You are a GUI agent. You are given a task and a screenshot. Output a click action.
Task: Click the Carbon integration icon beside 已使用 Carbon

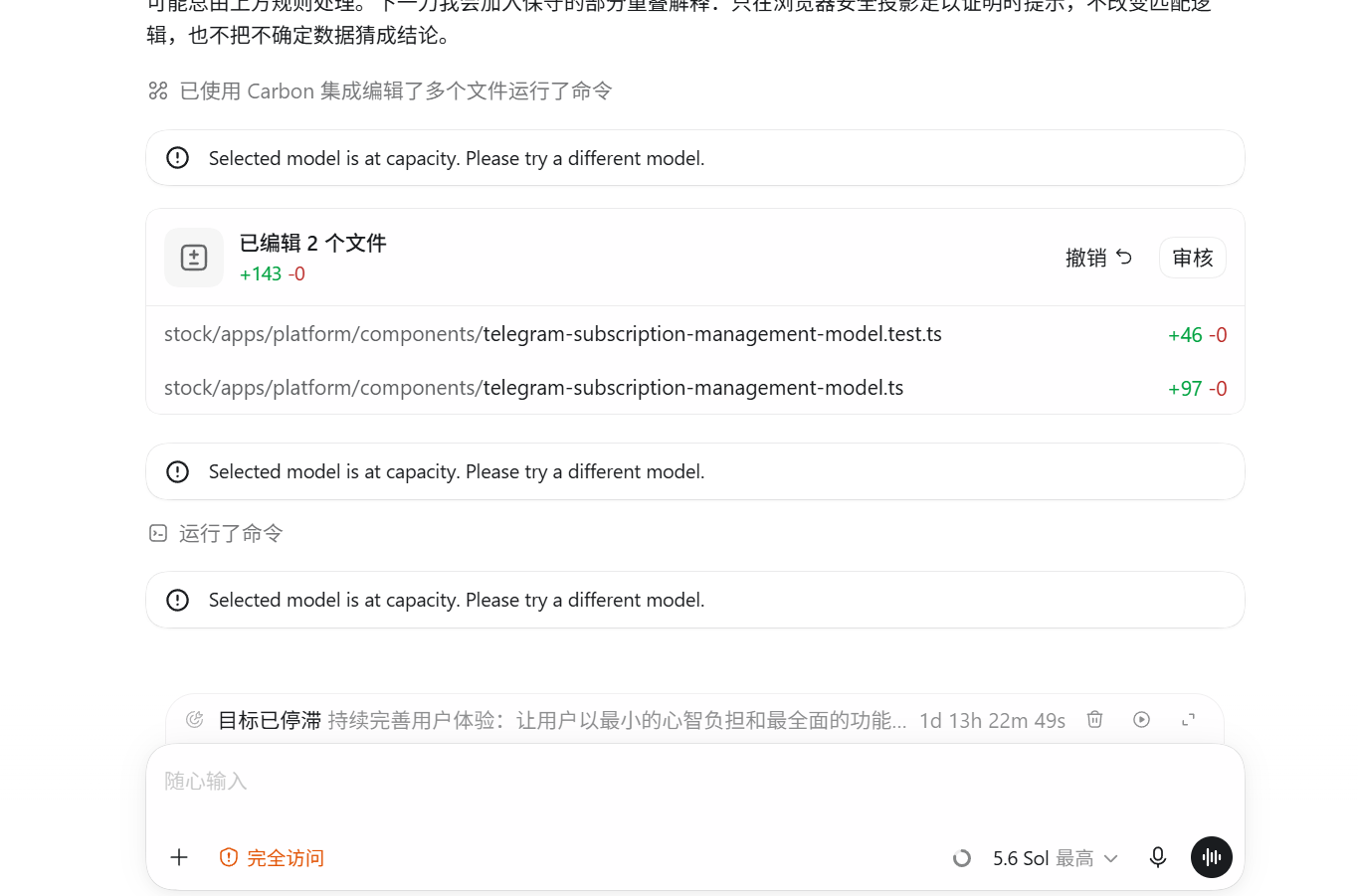click(x=158, y=91)
